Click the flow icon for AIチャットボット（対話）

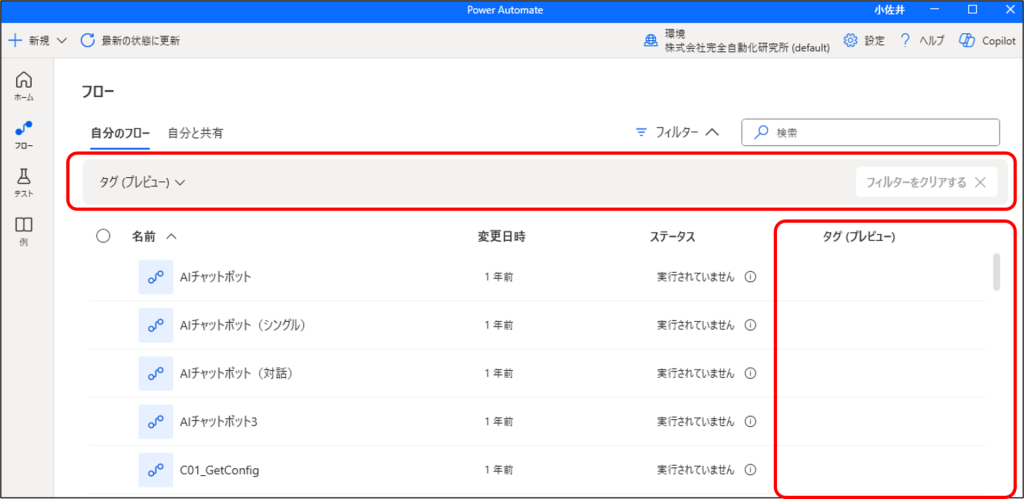[x=155, y=374]
